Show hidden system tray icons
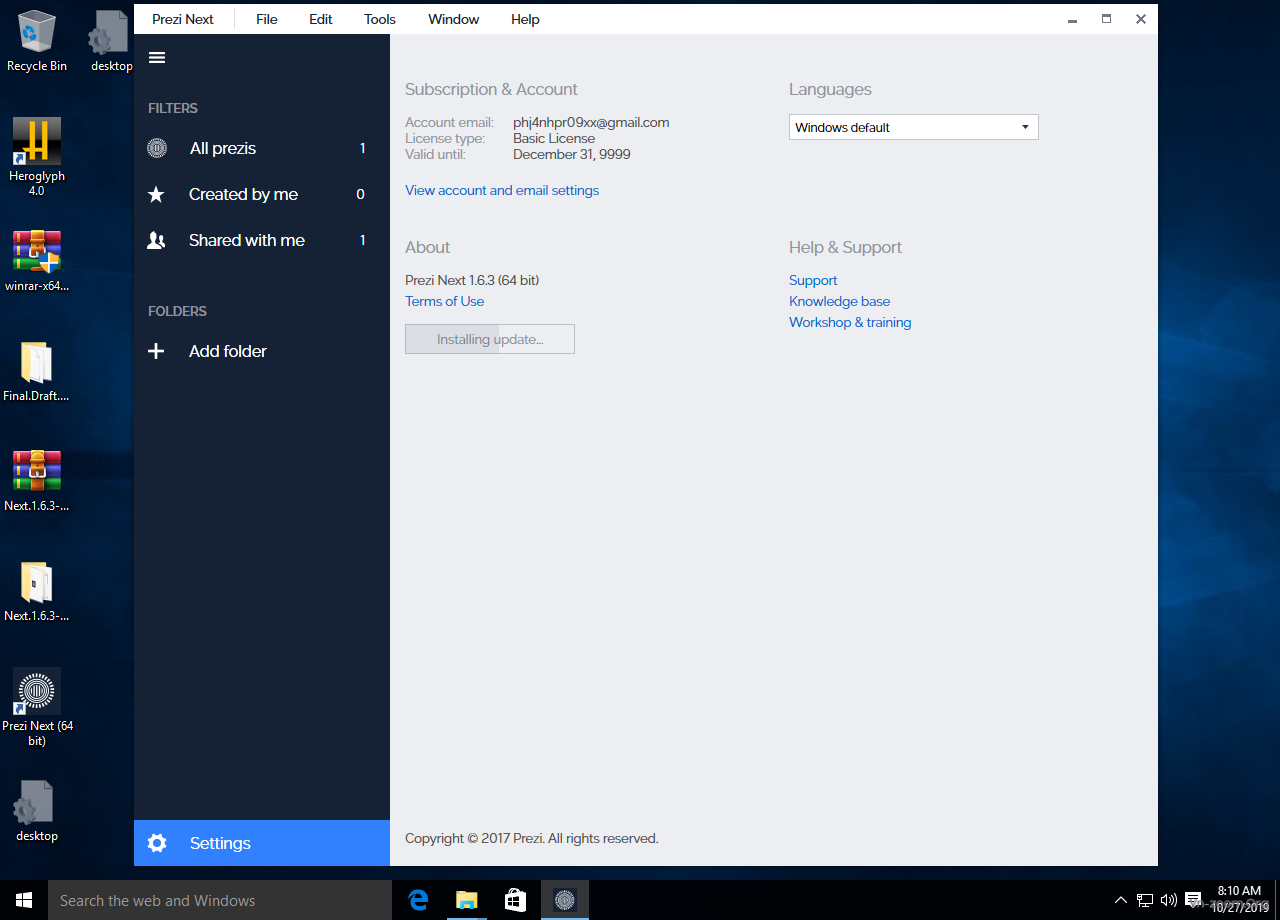1280x920 pixels. click(1121, 900)
